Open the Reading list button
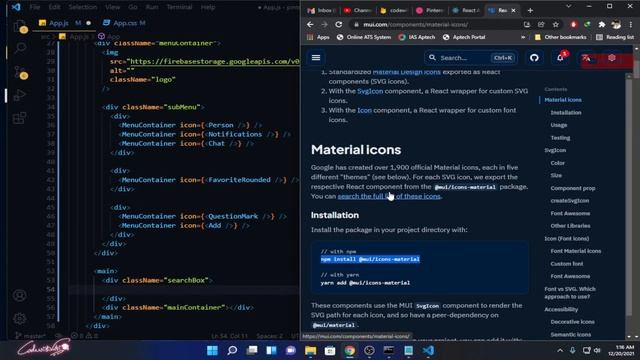This screenshot has height=360, width=640. pos(615,37)
